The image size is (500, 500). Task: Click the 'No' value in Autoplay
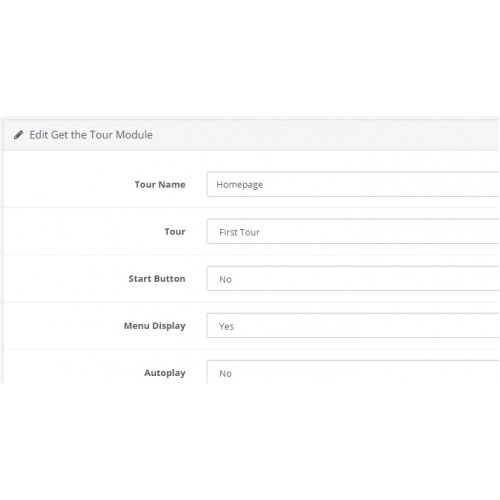pyautogui.click(x=225, y=374)
